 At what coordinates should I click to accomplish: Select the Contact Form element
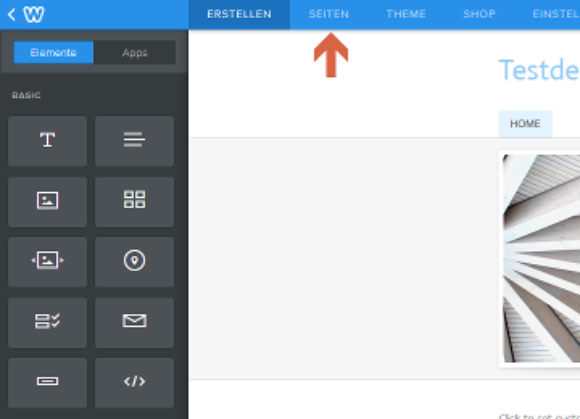pyautogui.click(x=47, y=322)
